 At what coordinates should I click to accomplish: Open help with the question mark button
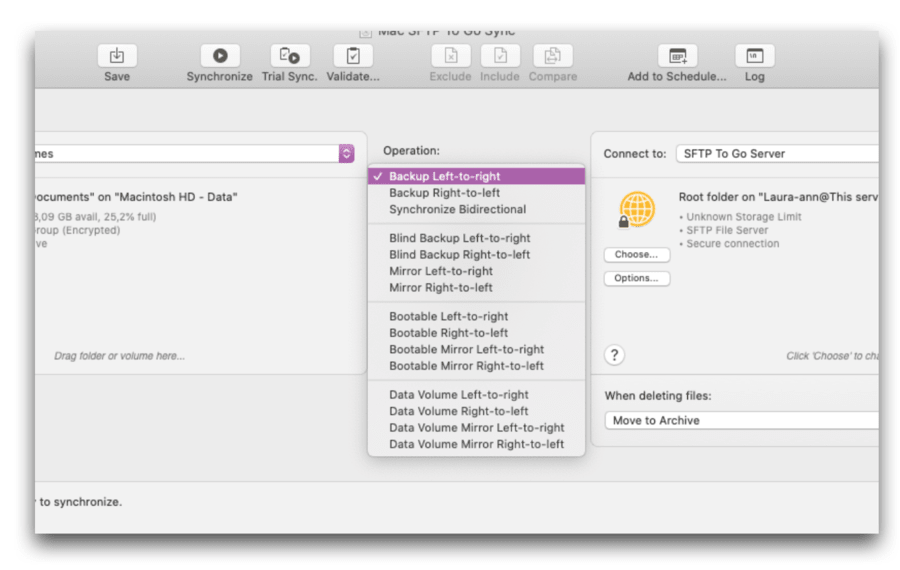pyautogui.click(x=614, y=355)
